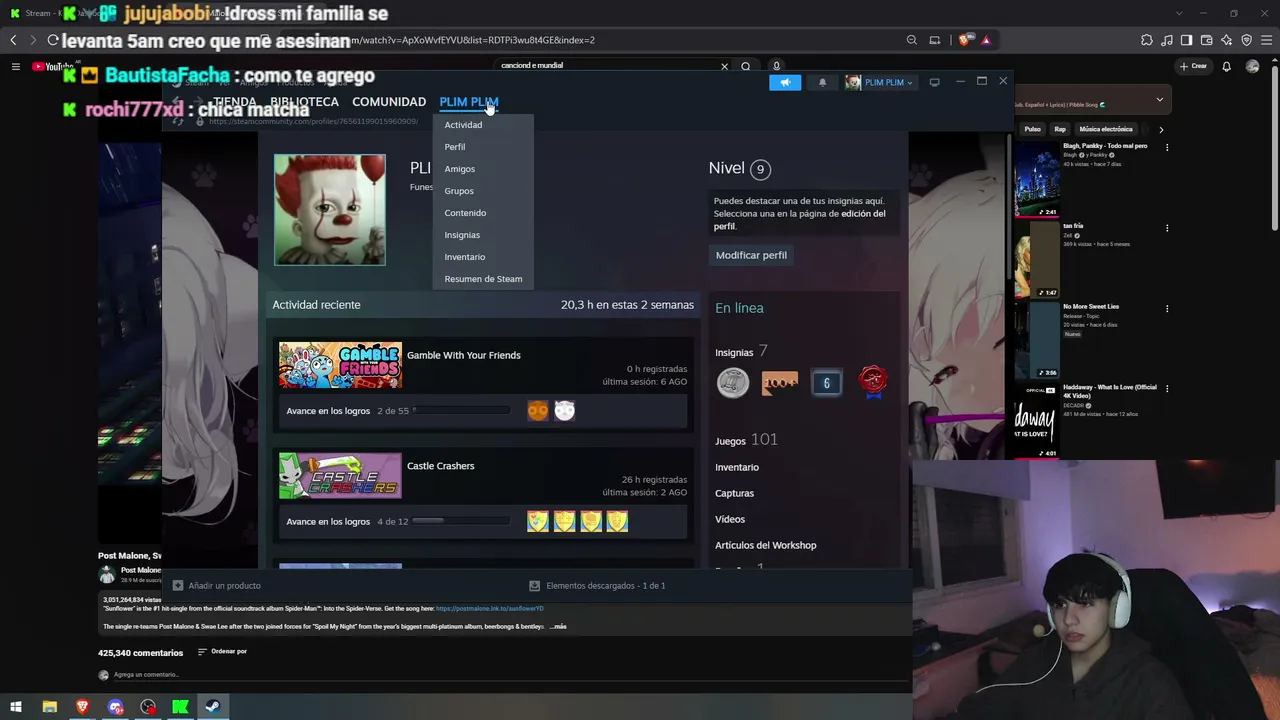Open the Inventario sidebar link
The height and width of the screenshot is (720, 1280).
pos(737,467)
